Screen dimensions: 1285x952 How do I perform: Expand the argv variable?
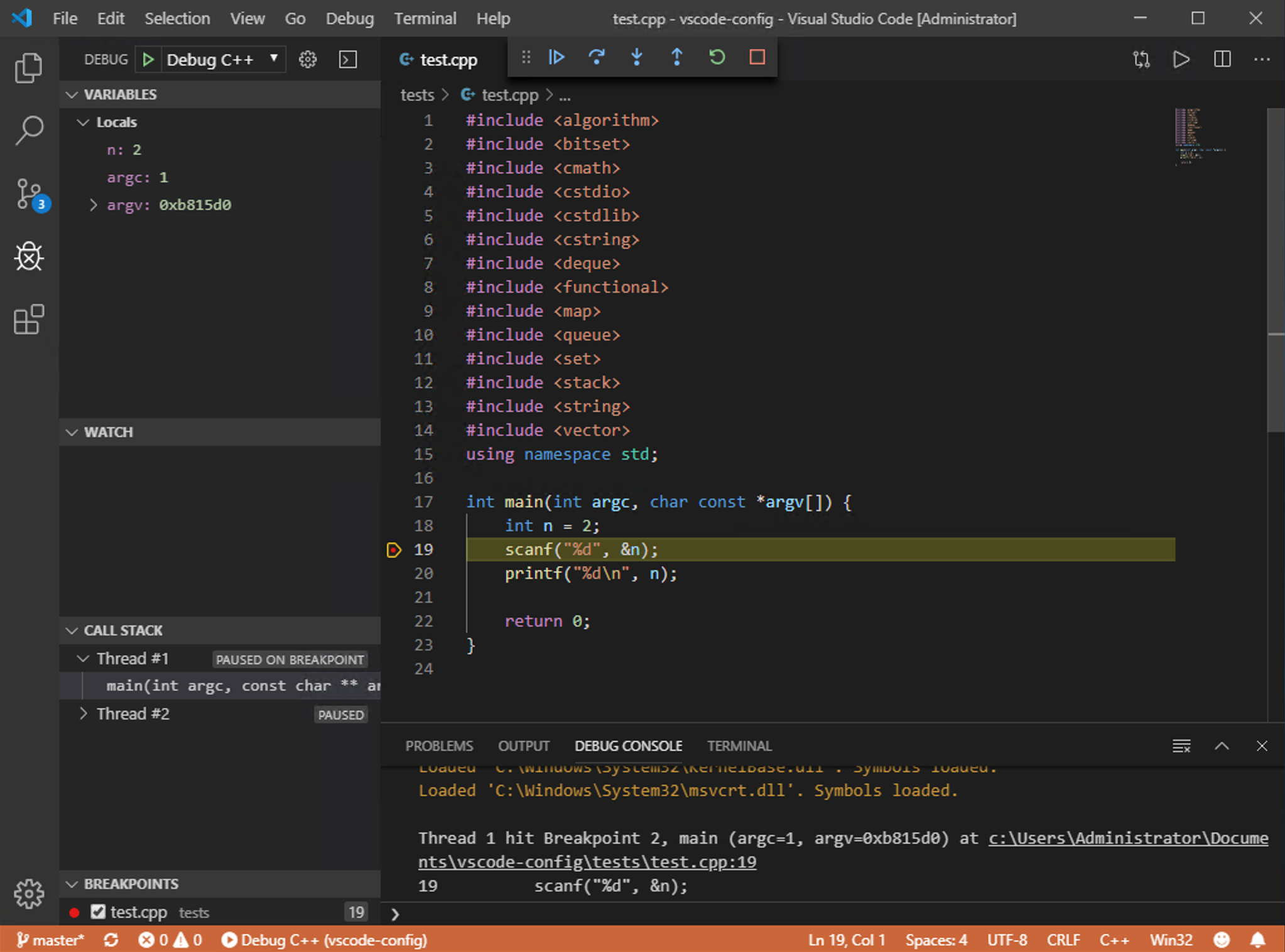(x=94, y=205)
